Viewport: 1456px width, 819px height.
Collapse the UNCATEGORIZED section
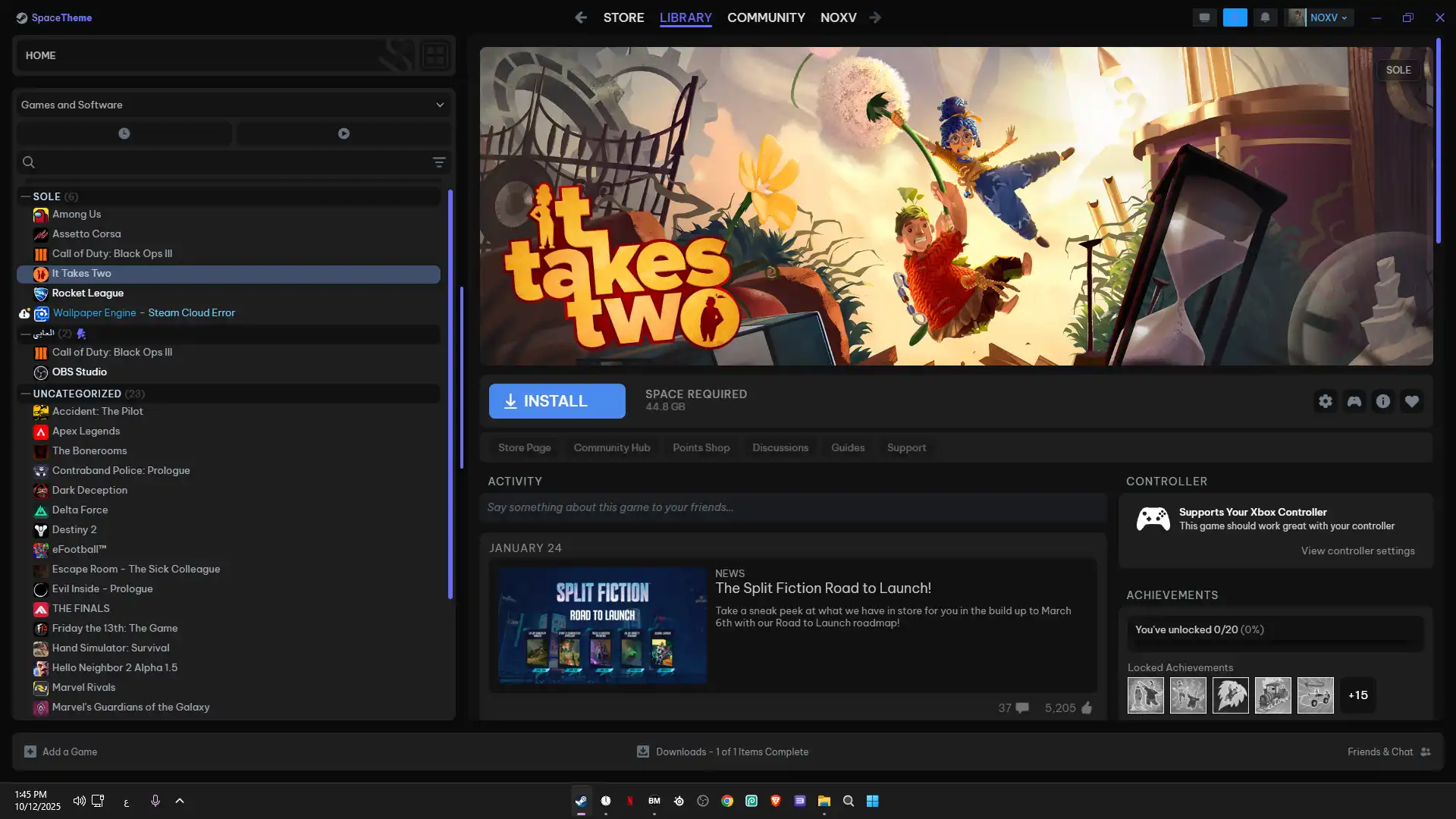point(25,394)
